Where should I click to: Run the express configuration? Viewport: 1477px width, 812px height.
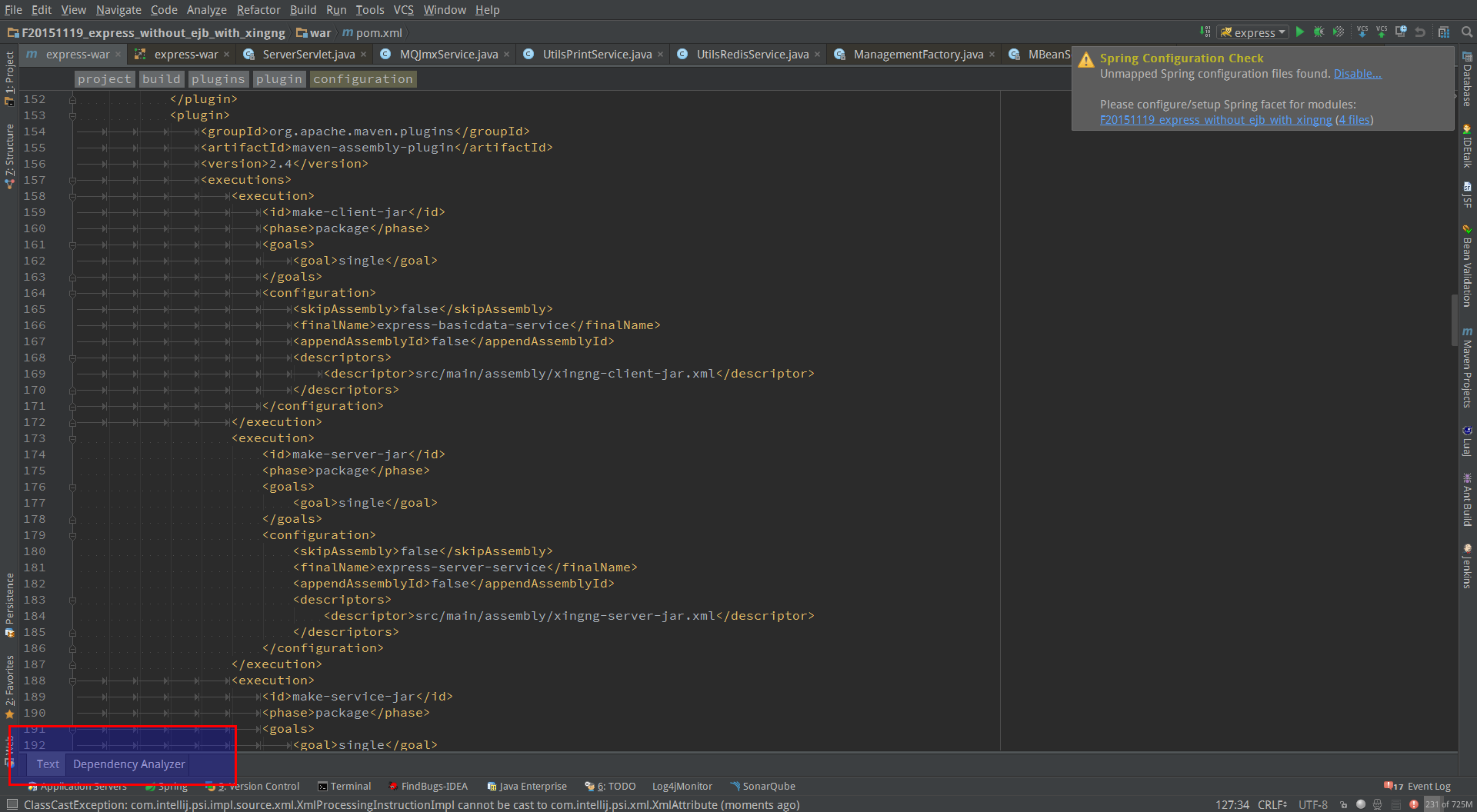[1300, 32]
